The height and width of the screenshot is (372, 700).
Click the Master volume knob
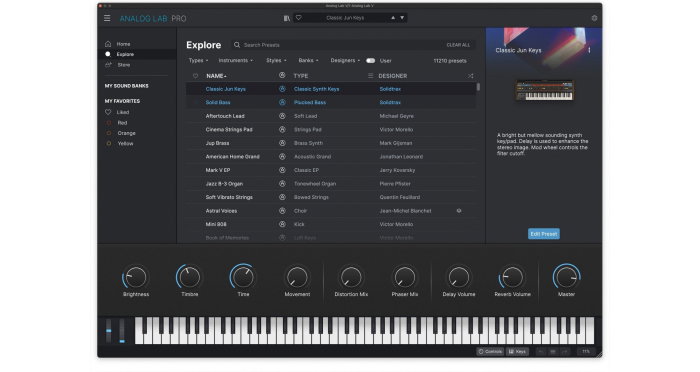(566, 277)
